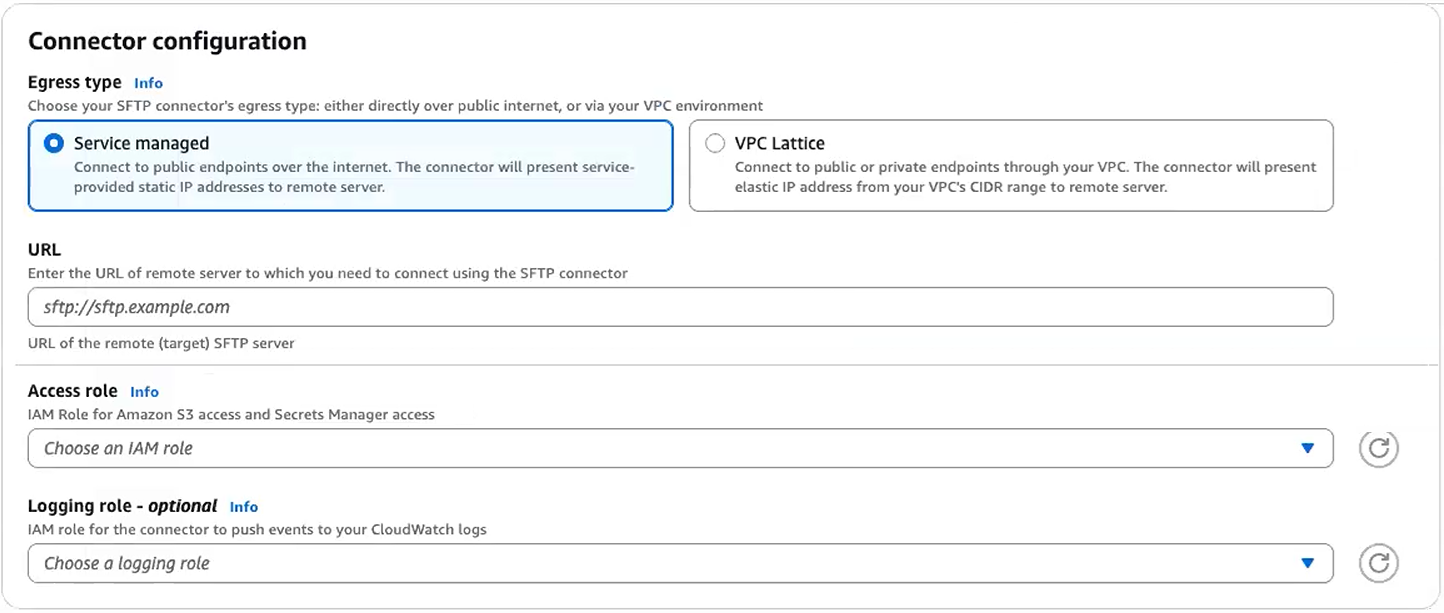Click the blue arrow in Logging role dropdown
This screenshot has height=613, width=1444.
point(1306,564)
